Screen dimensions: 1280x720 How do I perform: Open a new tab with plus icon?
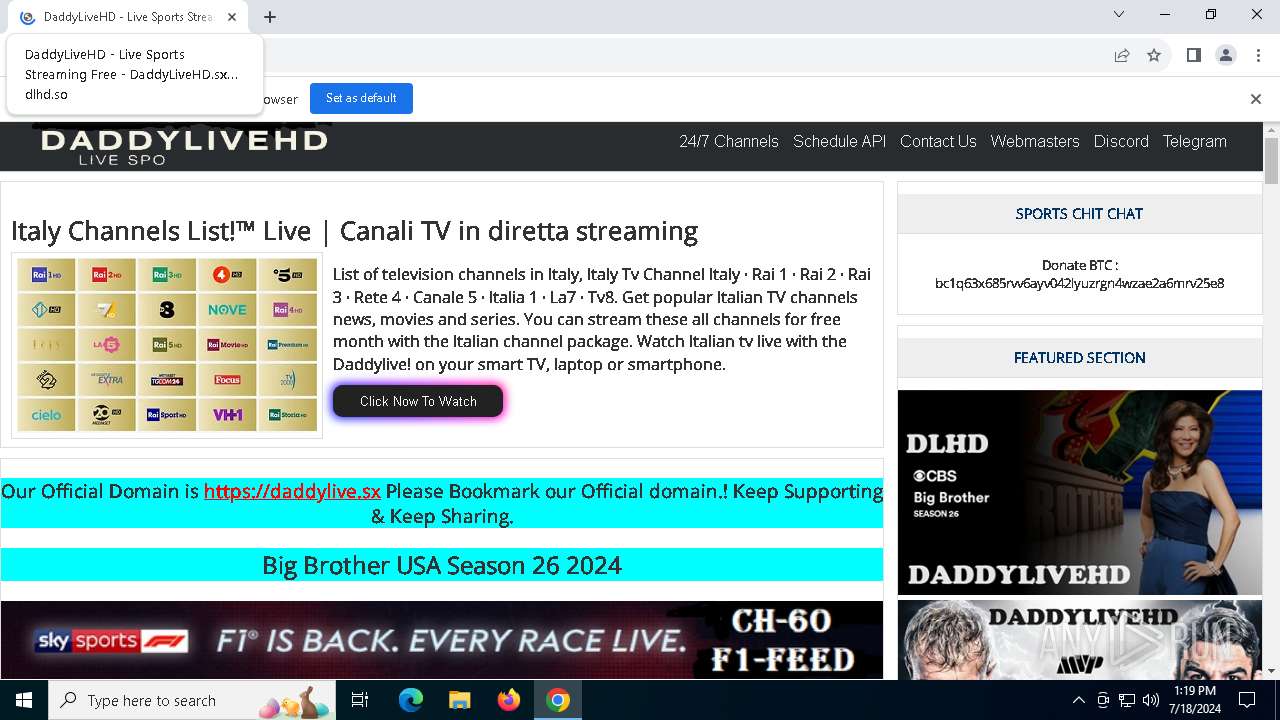270,17
